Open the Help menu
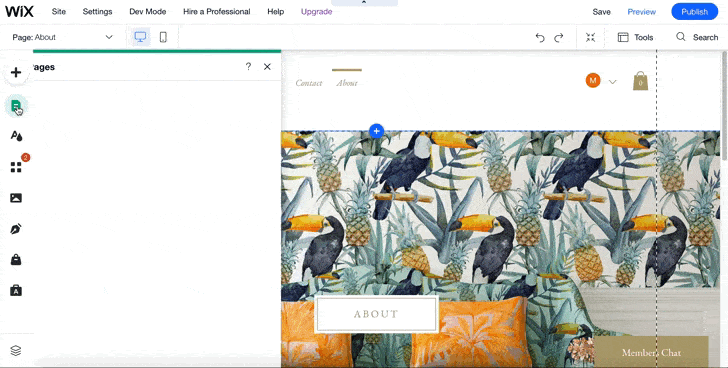Viewport: 728px width, 368px height. pos(276,12)
